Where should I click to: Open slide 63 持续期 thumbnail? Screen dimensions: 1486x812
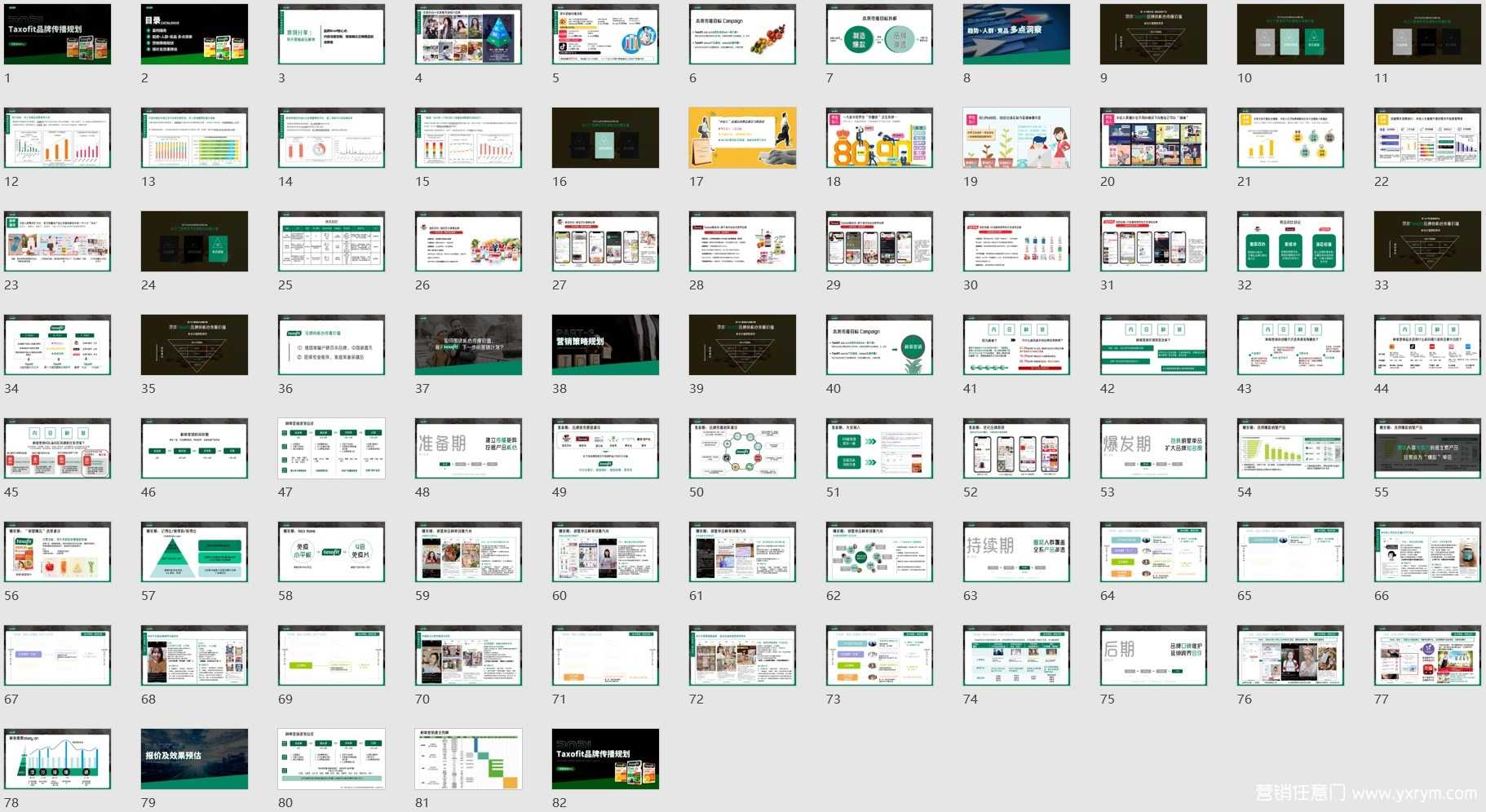1016,552
